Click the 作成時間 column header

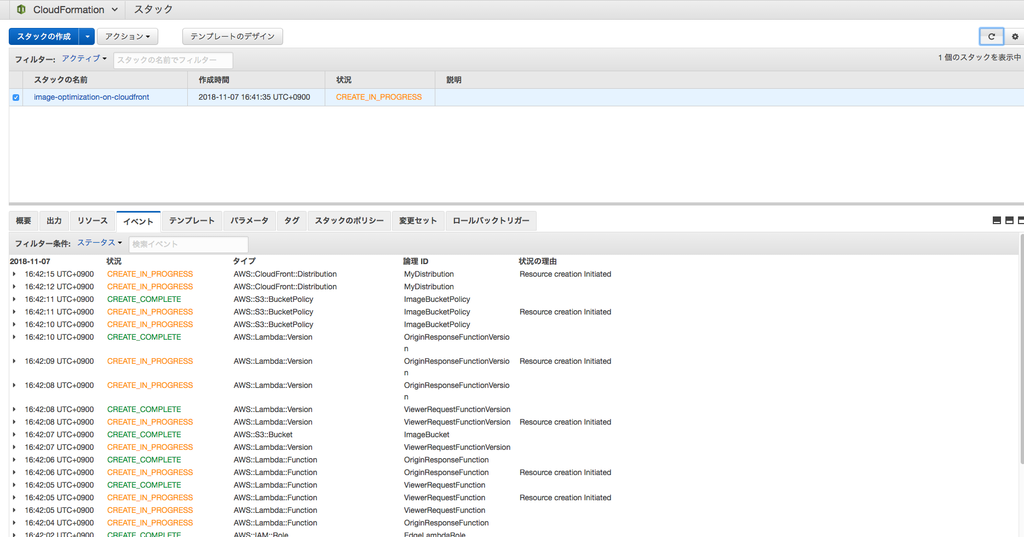coord(256,80)
